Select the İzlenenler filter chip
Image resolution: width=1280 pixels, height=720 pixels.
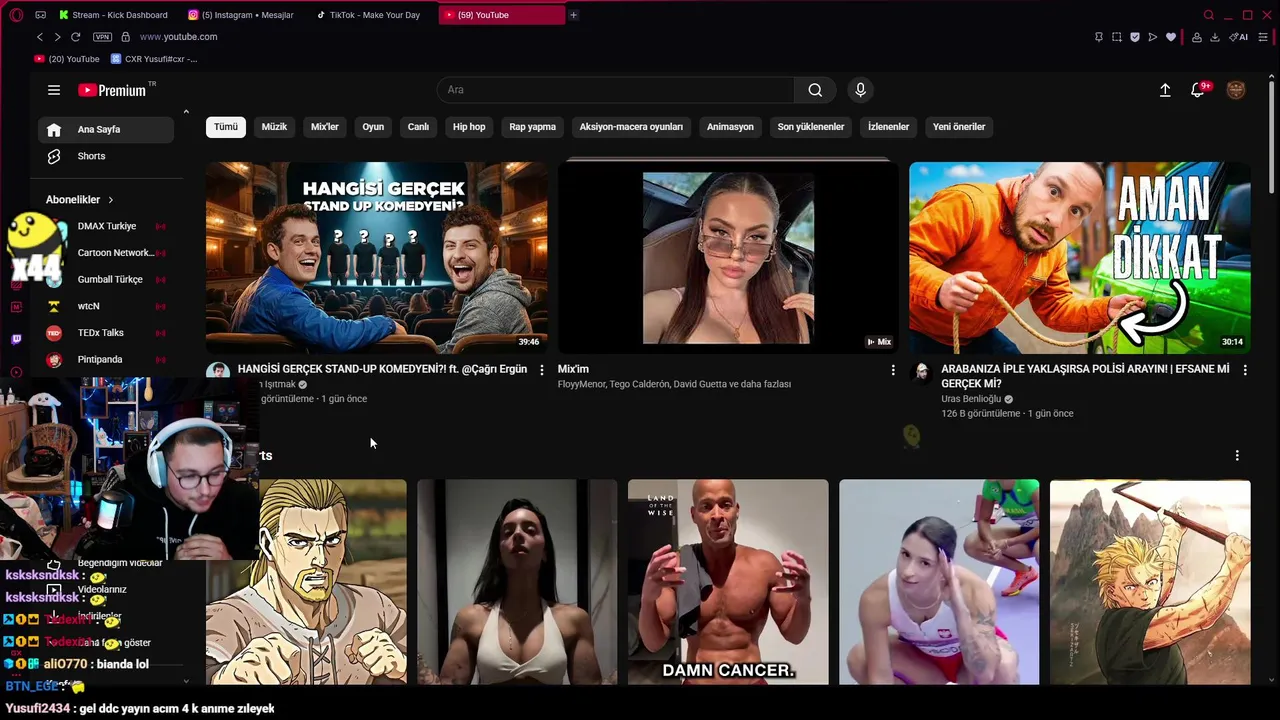click(x=888, y=127)
